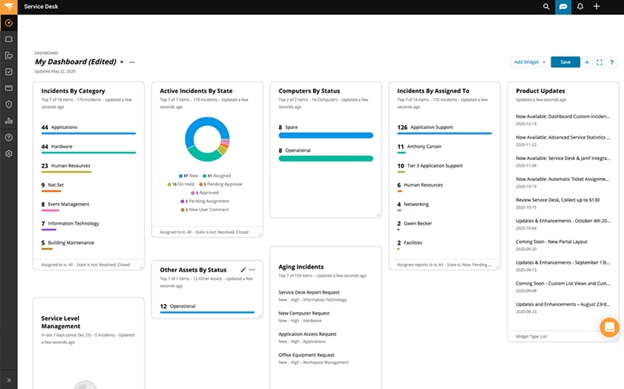Click the plus icon in the top bar
The height and width of the screenshot is (389, 624).
(596, 6)
